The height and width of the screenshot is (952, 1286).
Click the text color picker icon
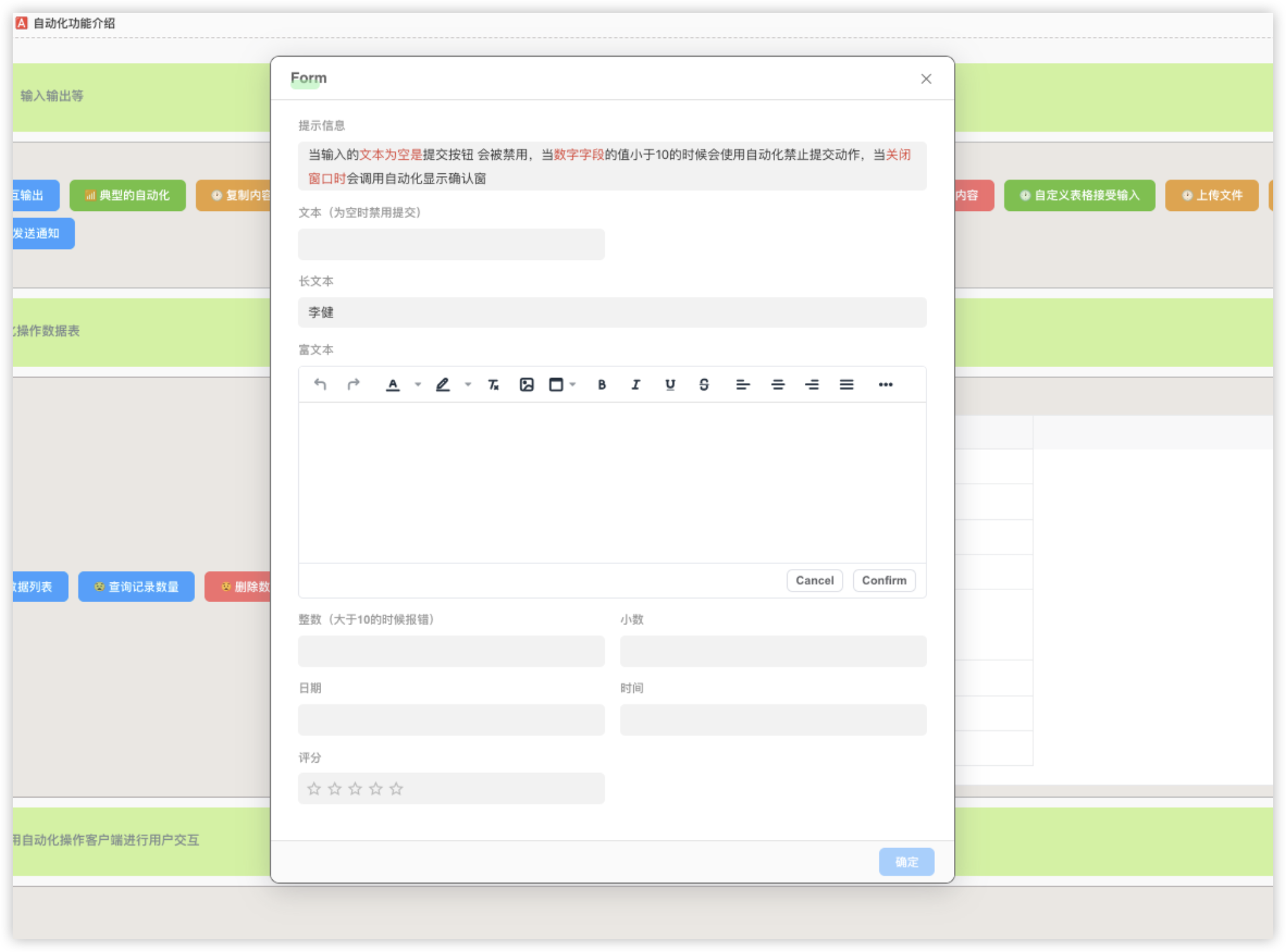tap(394, 384)
